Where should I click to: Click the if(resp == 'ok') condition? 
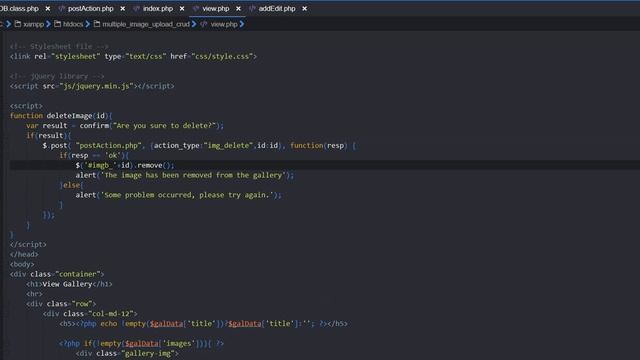[94, 156]
